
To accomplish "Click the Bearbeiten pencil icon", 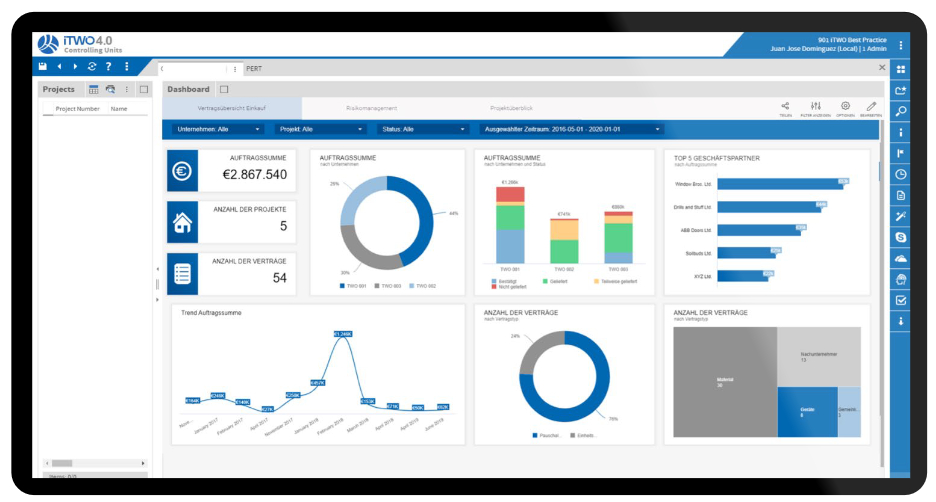I will click(872, 106).
